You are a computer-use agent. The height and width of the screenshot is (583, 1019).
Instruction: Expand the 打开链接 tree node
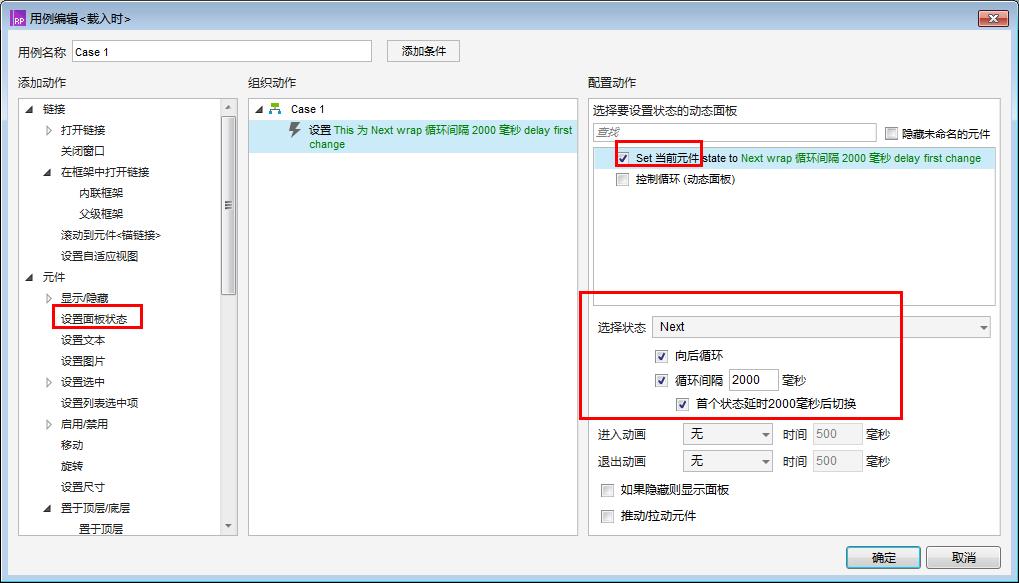[49, 130]
